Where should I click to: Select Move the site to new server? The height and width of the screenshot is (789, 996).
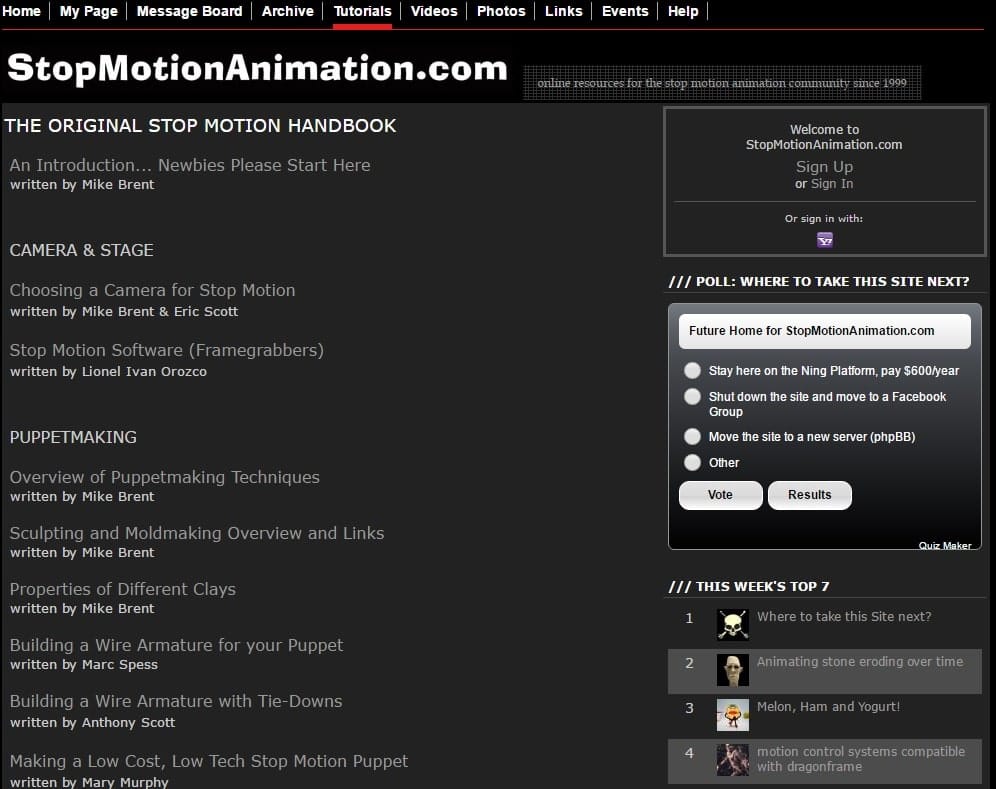pyautogui.click(x=692, y=437)
